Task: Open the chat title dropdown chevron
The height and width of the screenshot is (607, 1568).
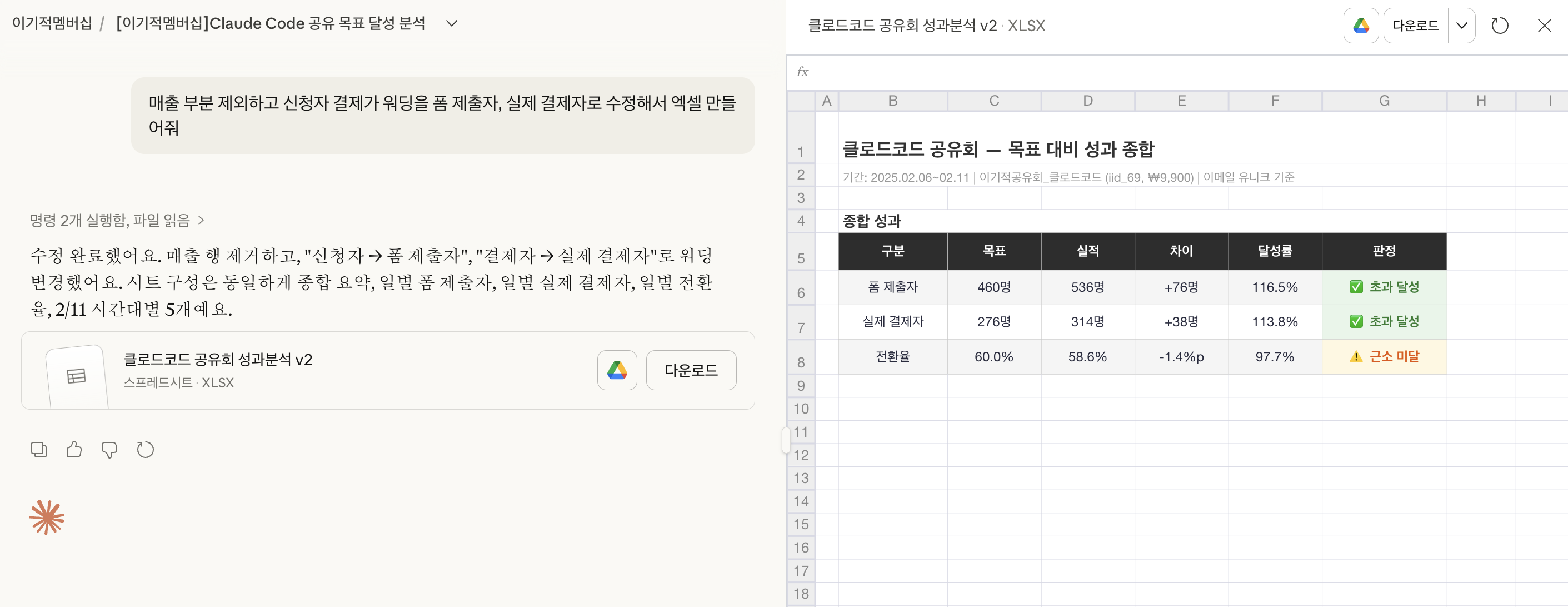Action: click(451, 23)
